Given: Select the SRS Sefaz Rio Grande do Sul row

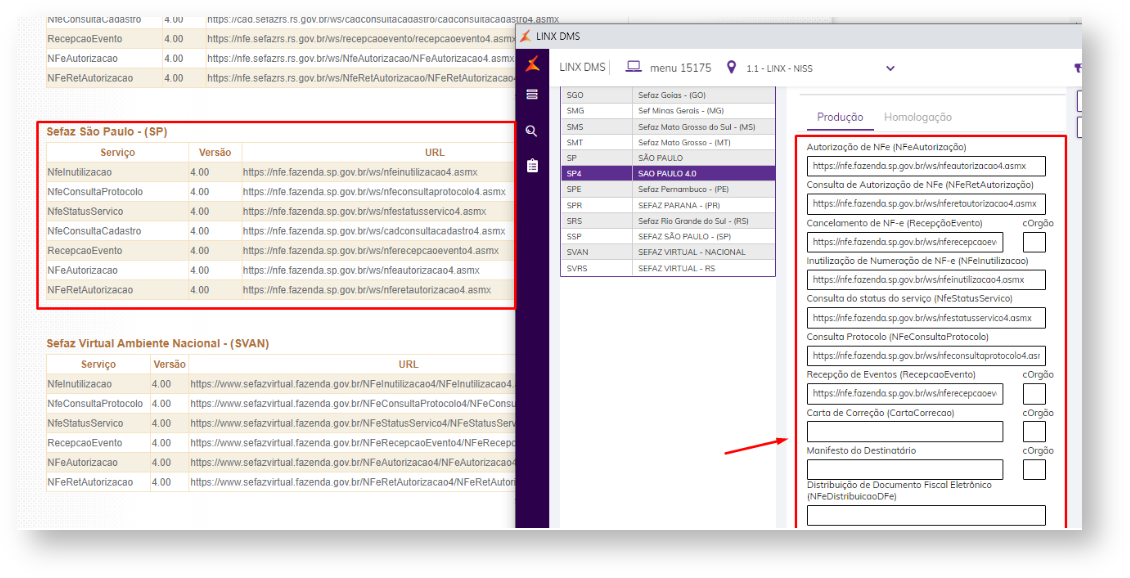Looking at the screenshot, I should 668,221.
